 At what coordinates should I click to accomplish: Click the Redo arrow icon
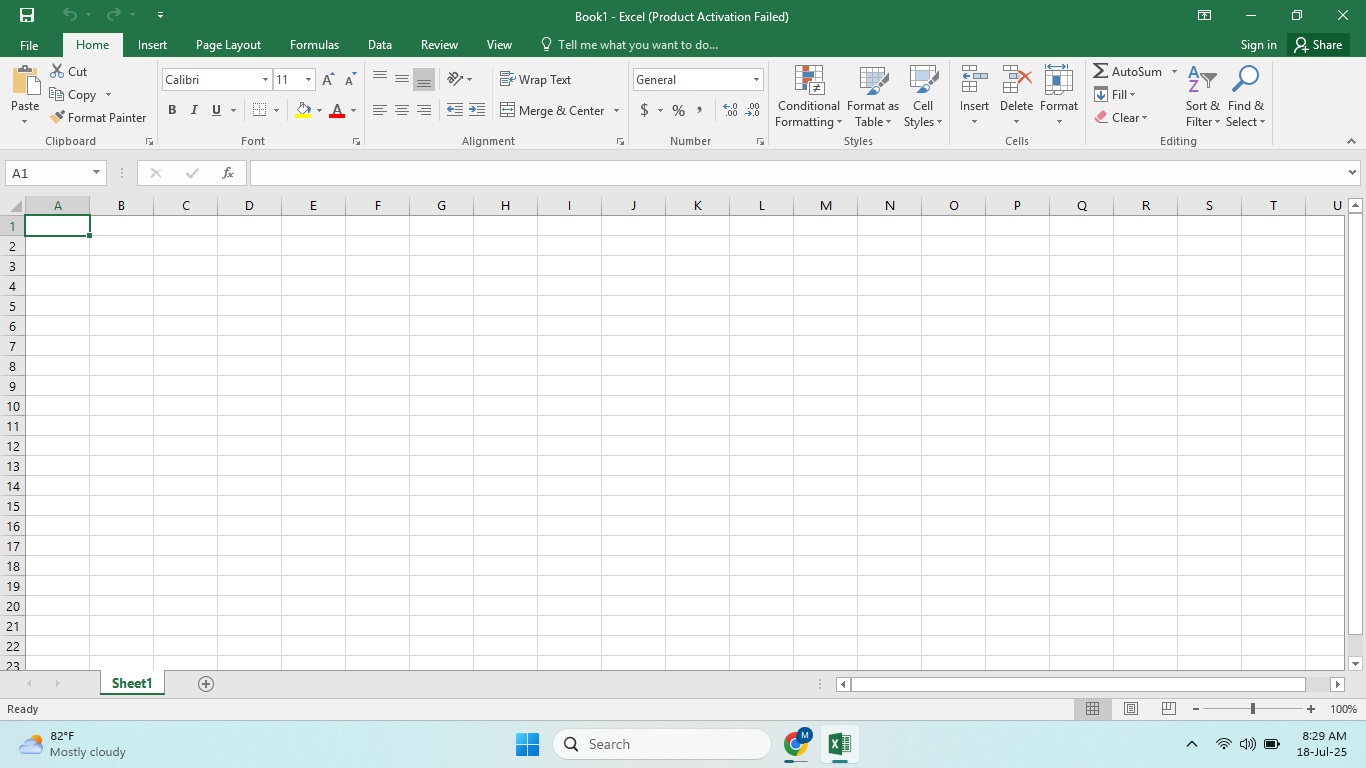pos(113,15)
